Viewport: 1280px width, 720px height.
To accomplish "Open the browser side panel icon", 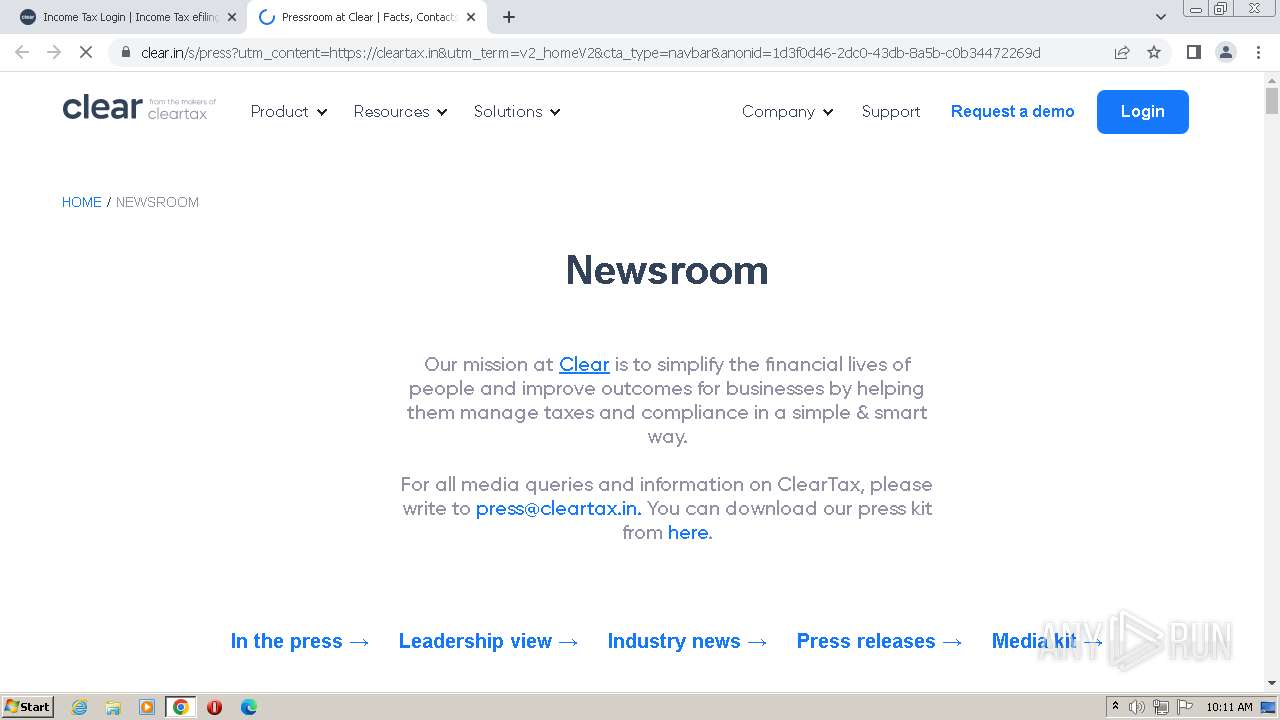I will (1193, 52).
